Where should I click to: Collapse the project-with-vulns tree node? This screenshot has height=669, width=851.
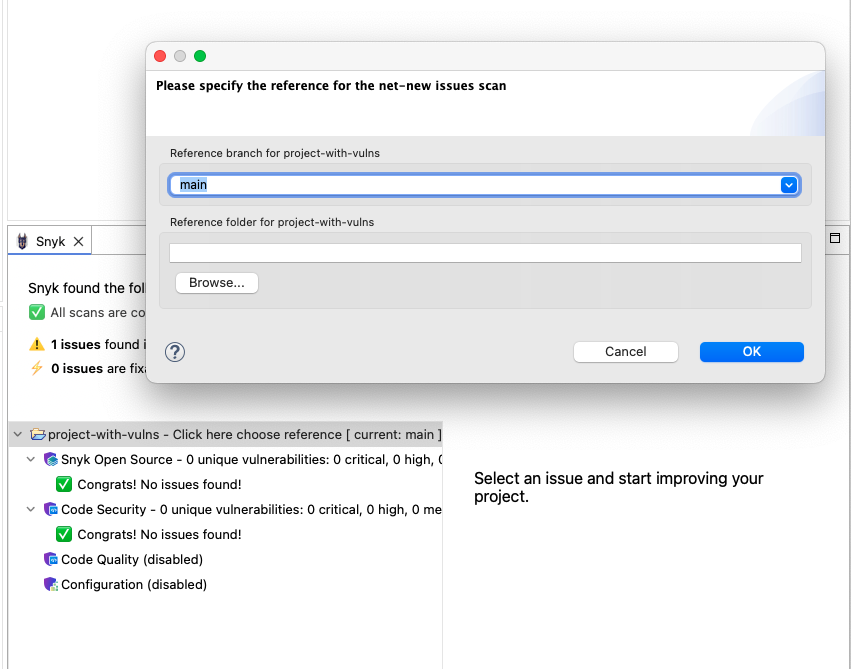18,435
